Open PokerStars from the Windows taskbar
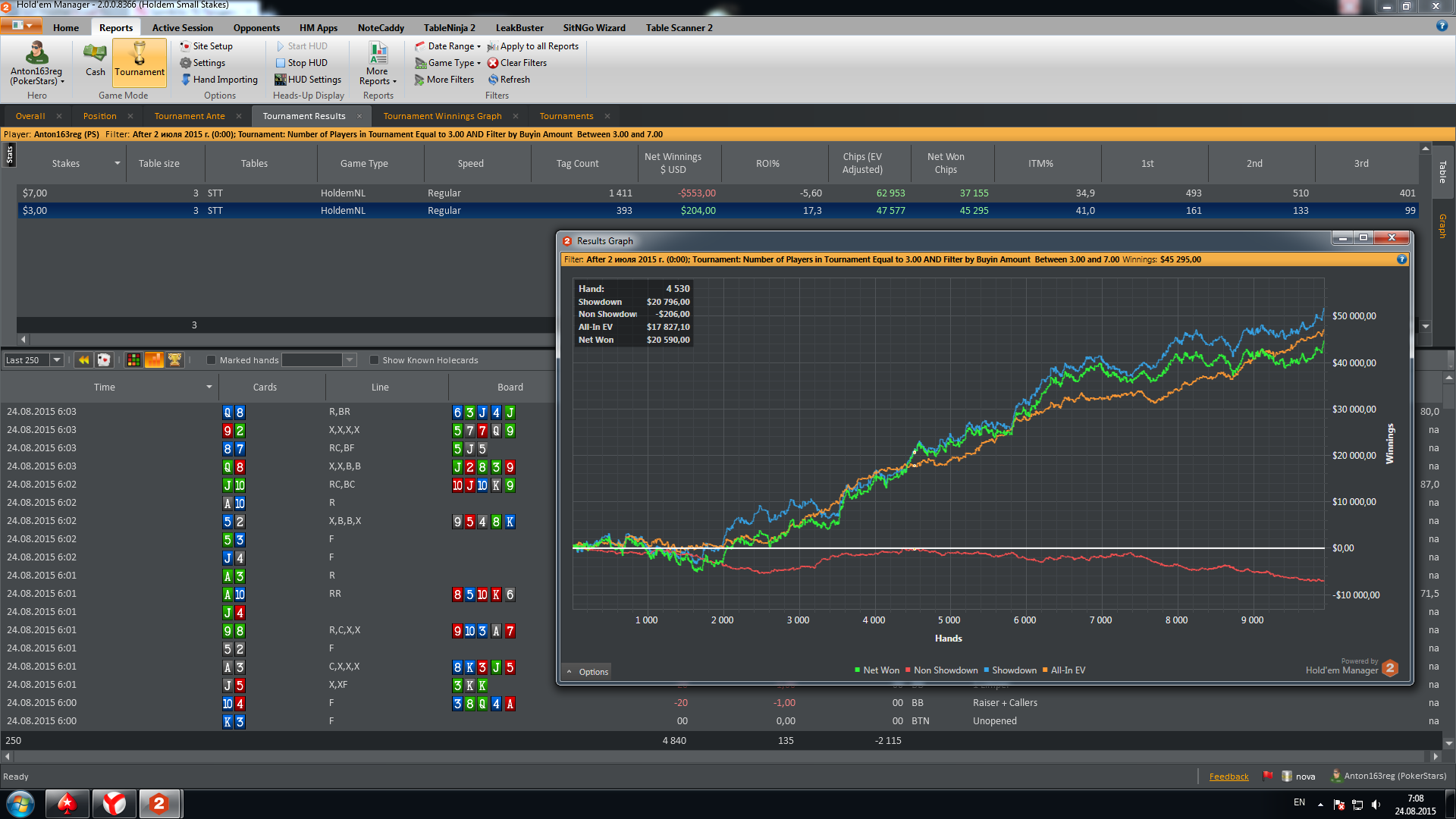This screenshot has width=1456, height=819. 67,804
